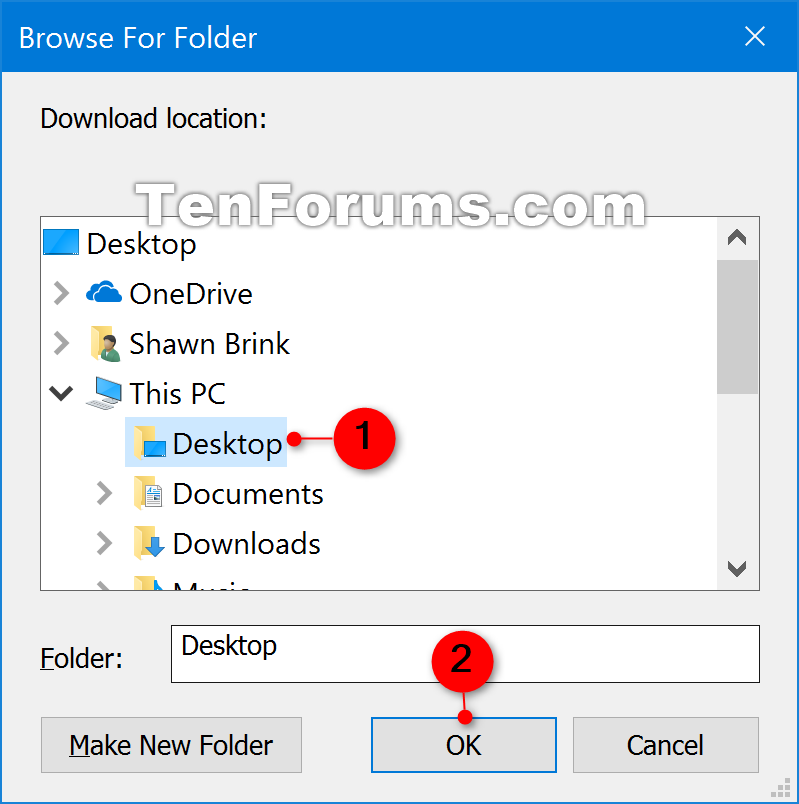
Task: Expand the Documents folder node
Action: coord(105,493)
